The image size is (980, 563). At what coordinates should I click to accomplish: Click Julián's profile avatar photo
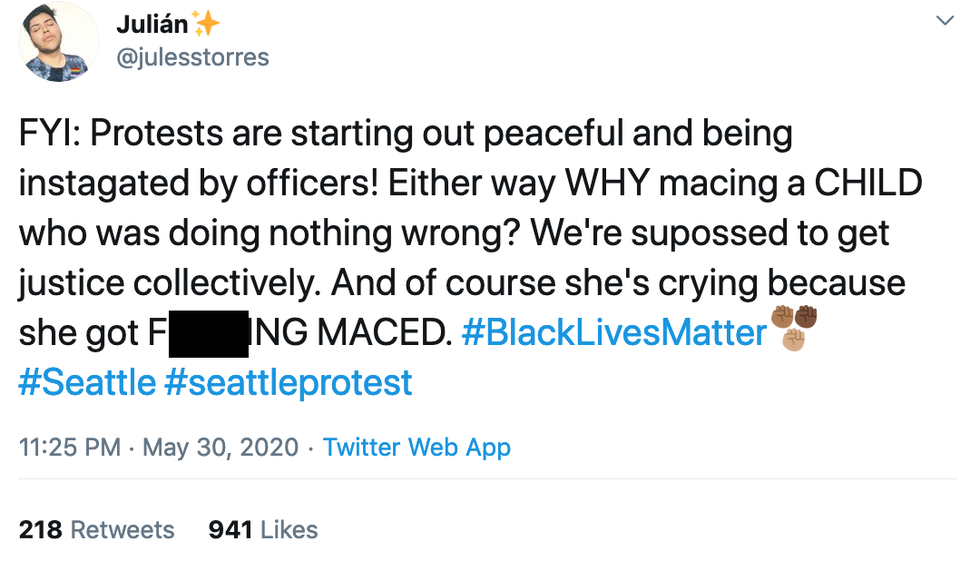pyautogui.click(x=59, y=42)
